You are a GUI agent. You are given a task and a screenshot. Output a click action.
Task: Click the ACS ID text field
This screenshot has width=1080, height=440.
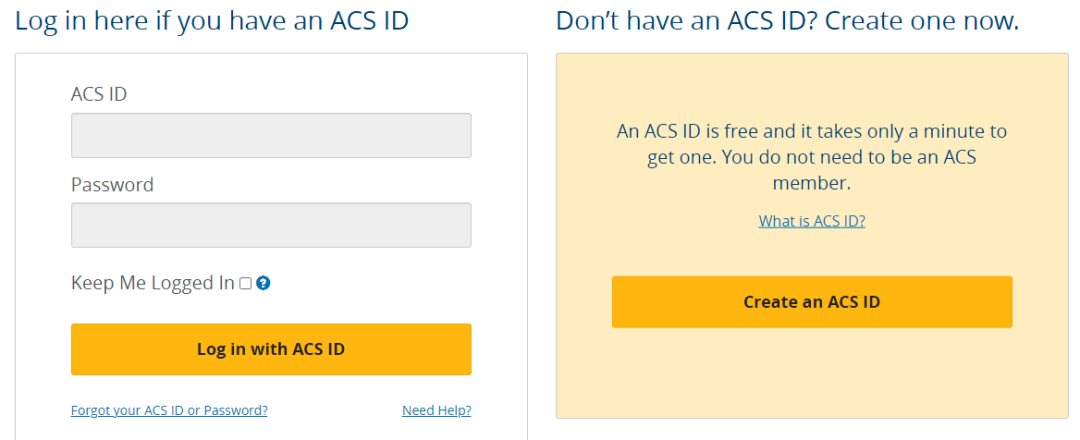pos(271,135)
